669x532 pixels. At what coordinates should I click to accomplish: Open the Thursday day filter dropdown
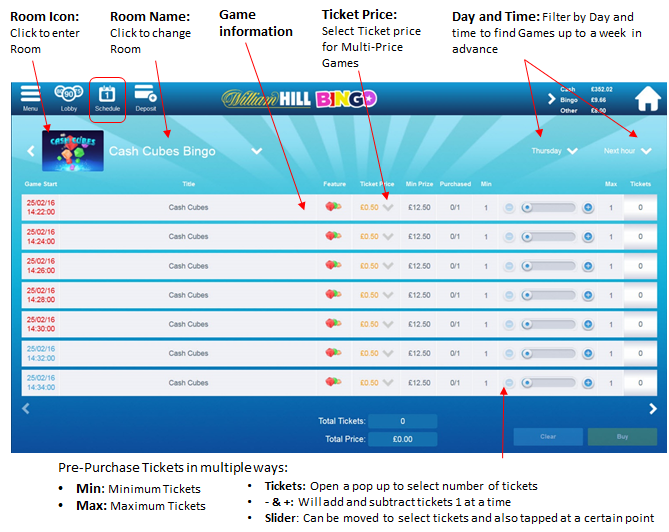click(x=572, y=151)
